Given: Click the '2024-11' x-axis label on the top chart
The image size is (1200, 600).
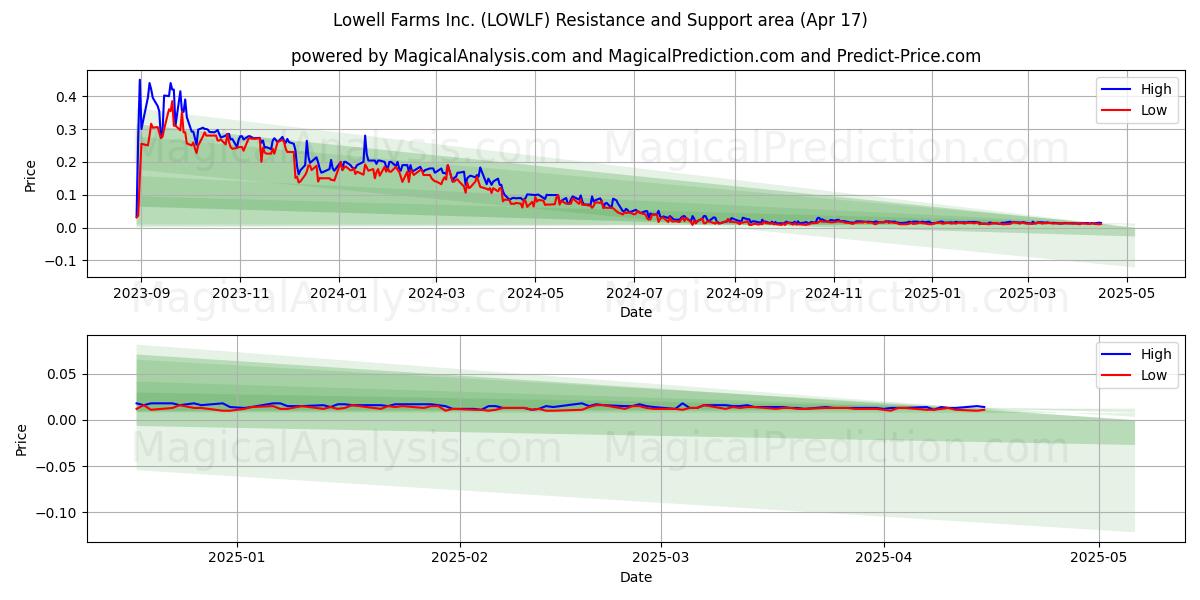Looking at the screenshot, I should (834, 294).
